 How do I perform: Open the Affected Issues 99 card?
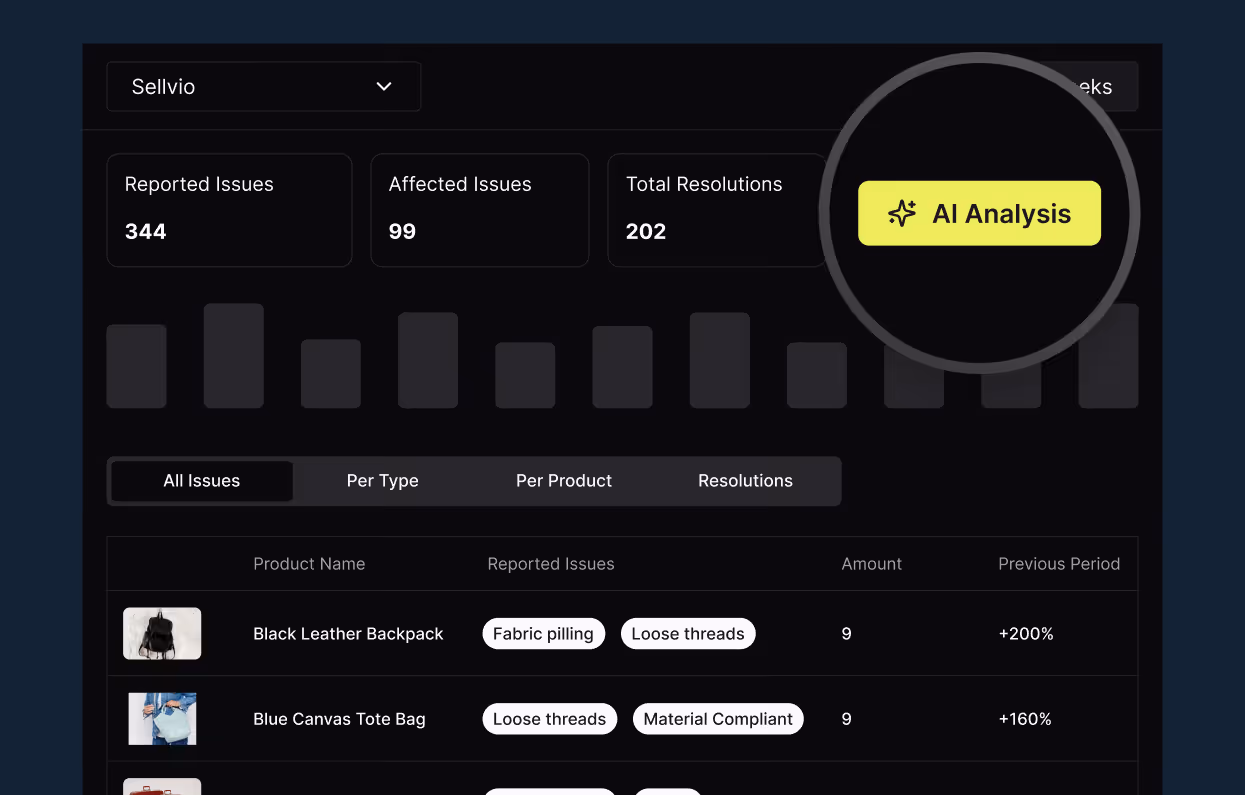point(480,210)
